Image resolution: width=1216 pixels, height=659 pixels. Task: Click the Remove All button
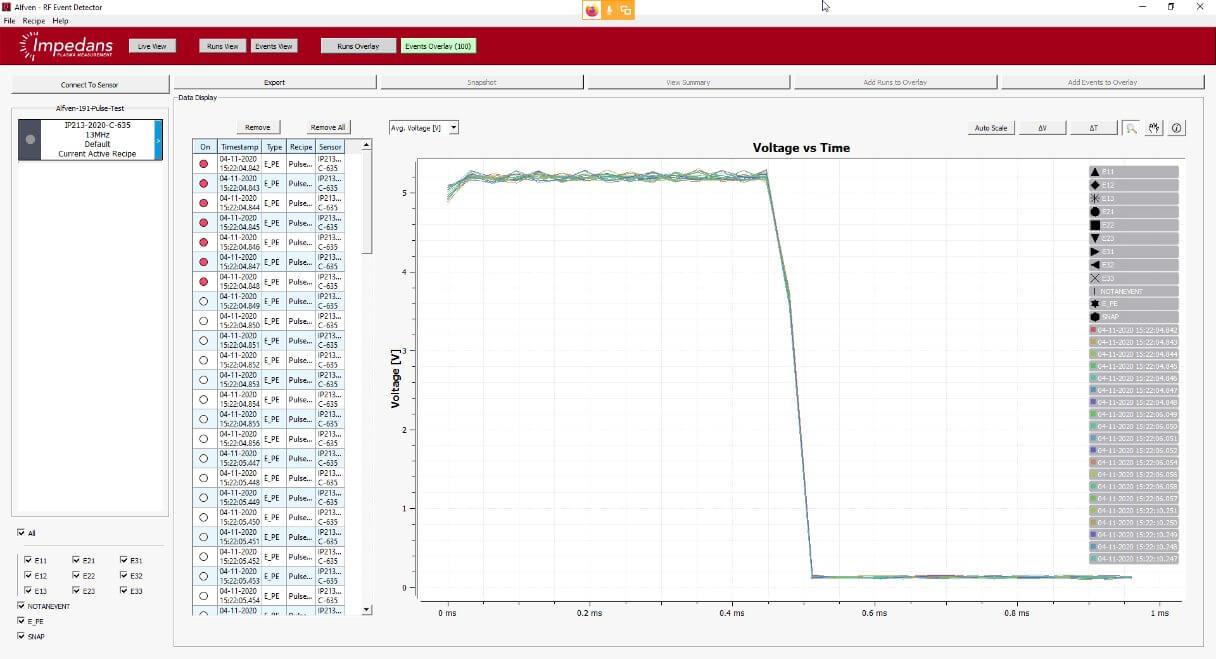point(327,128)
